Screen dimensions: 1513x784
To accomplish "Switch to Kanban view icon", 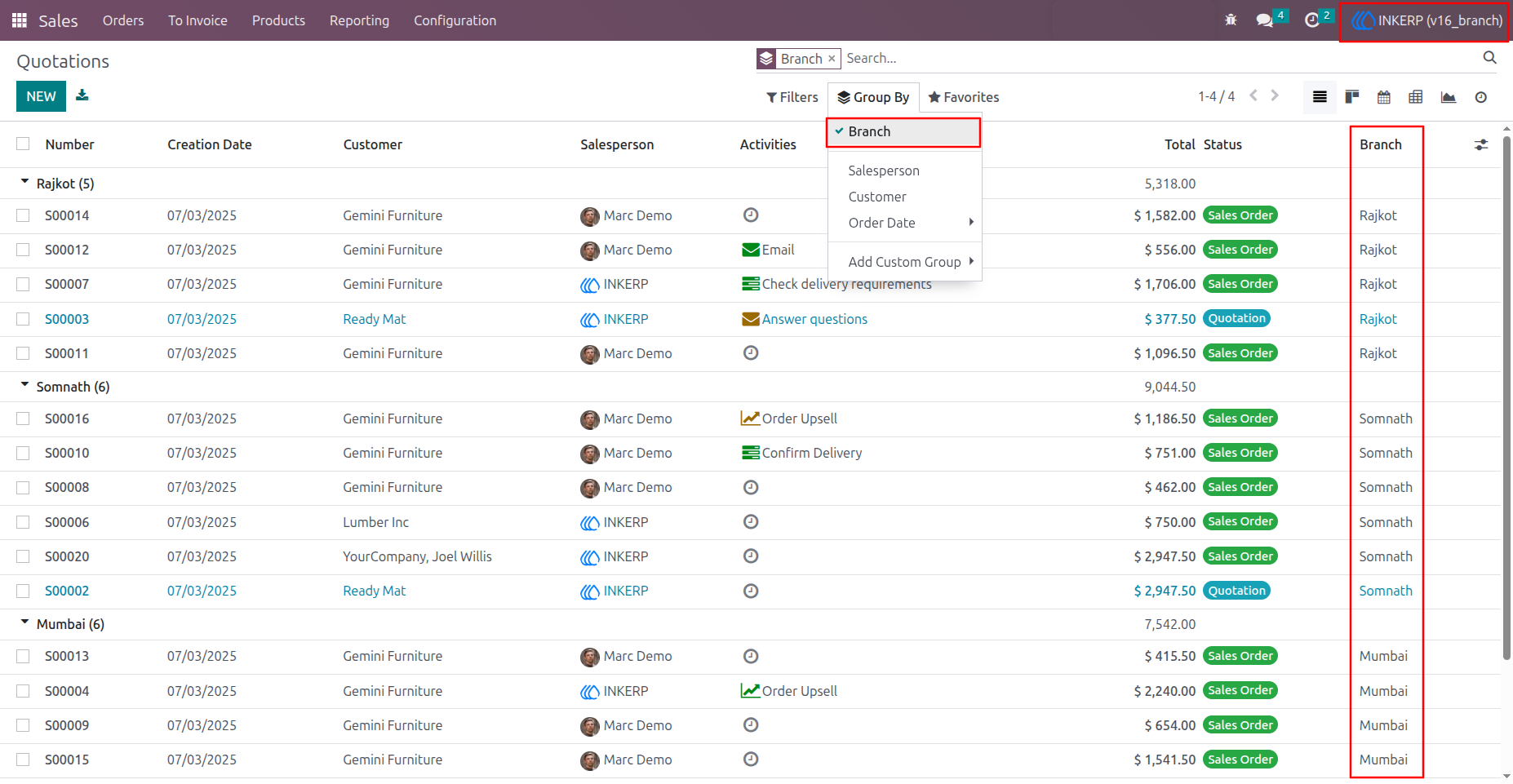I will point(1352,97).
